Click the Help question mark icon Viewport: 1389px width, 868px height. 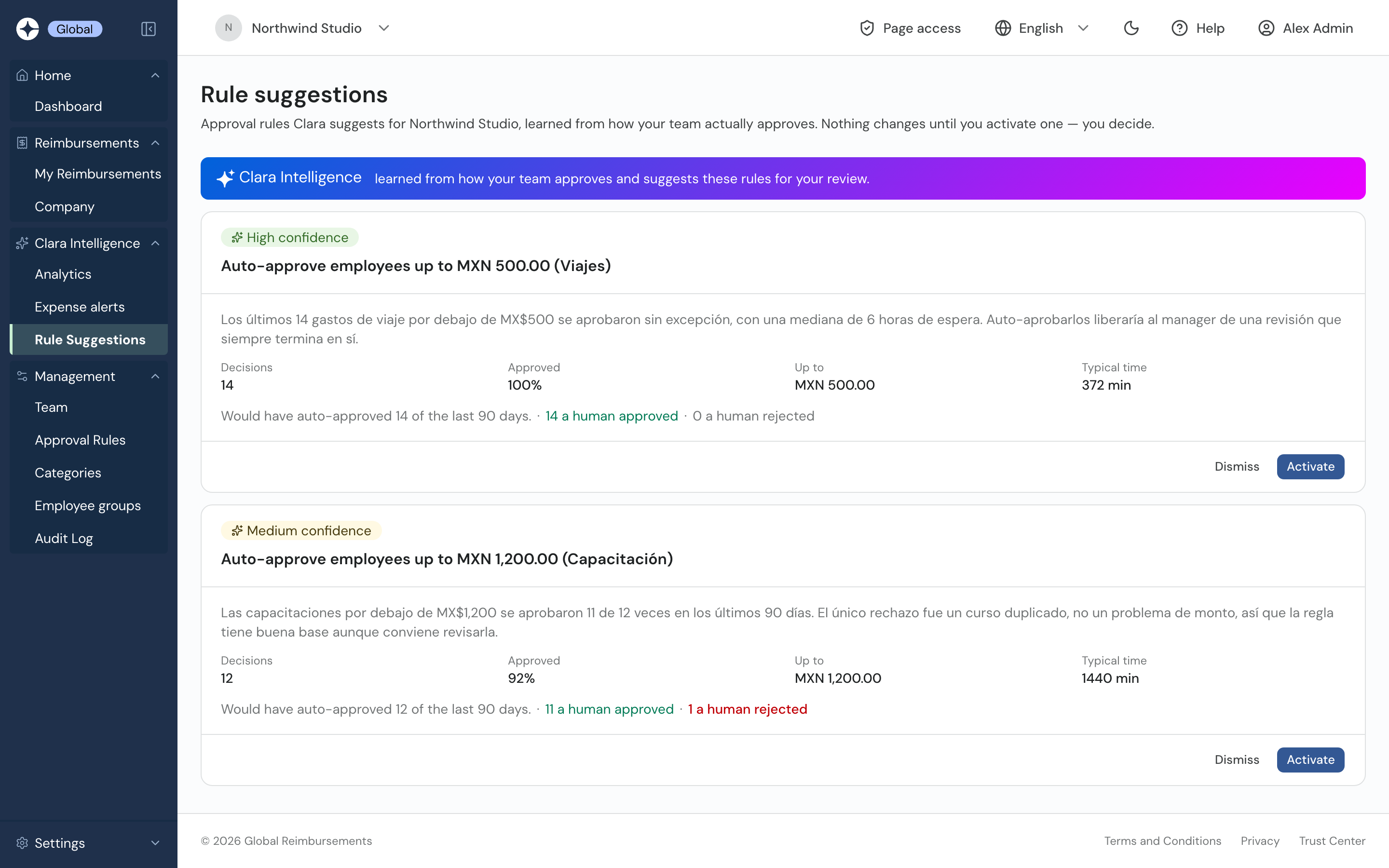(1180, 28)
